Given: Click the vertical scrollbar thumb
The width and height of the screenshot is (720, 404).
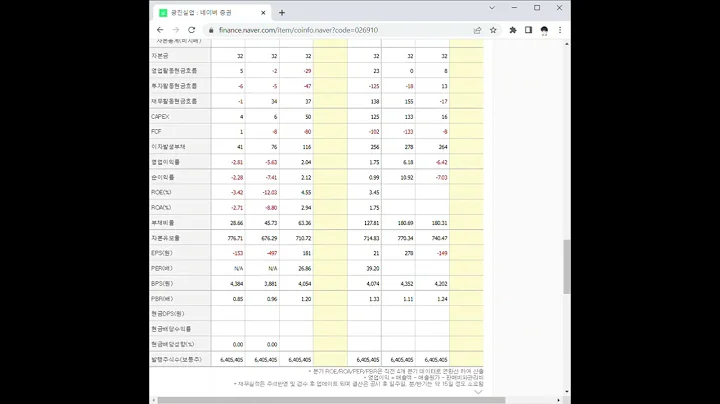Looking at the screenshot, I should coord(567,266).
